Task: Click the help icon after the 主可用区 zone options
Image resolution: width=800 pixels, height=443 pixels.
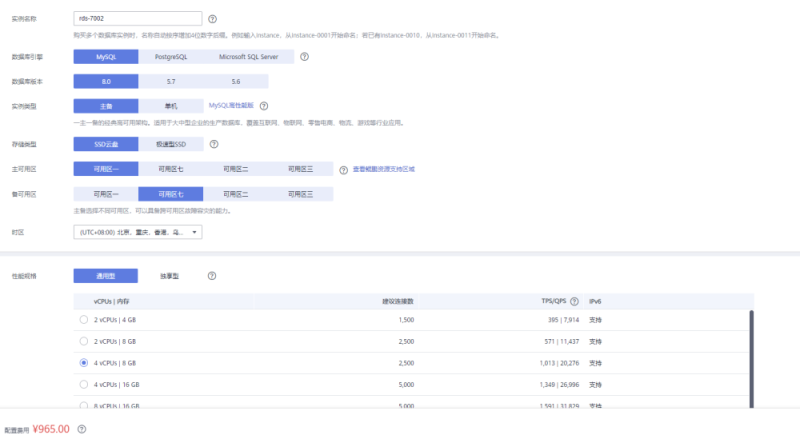Action: (x=343, y=169)
